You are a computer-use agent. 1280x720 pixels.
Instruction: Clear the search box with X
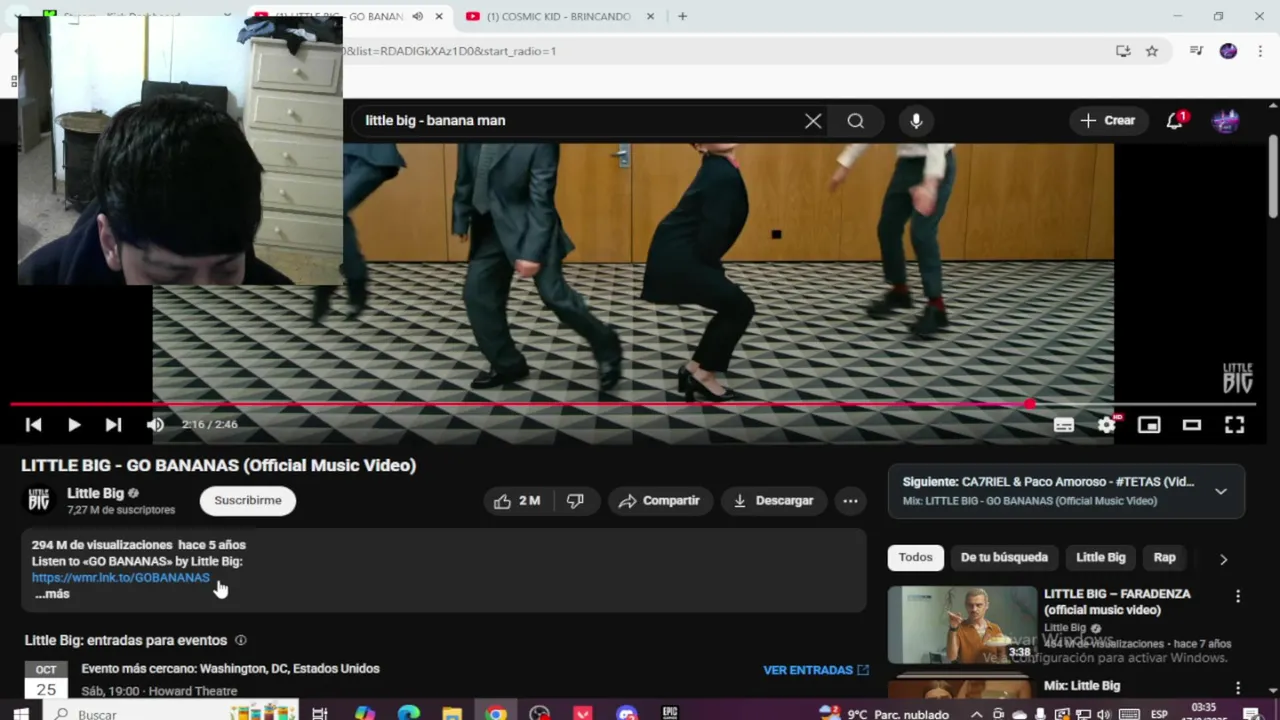[x=813, y=121]
